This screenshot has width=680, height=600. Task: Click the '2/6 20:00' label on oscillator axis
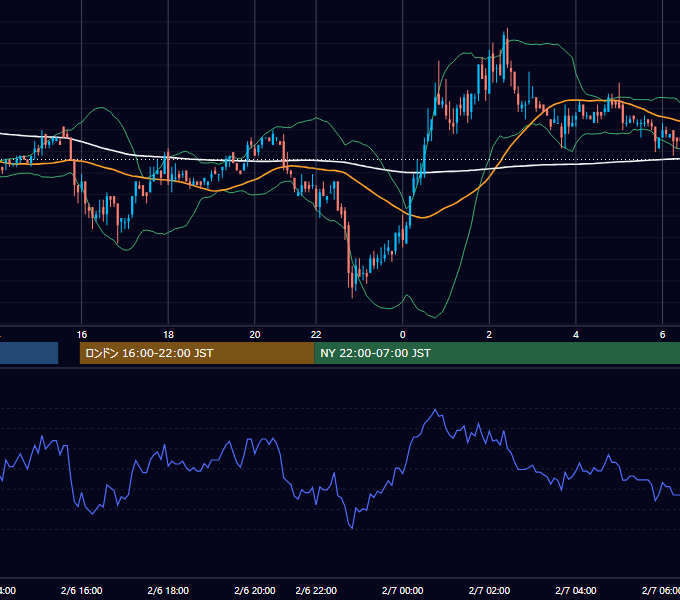[x=255, y=590]
